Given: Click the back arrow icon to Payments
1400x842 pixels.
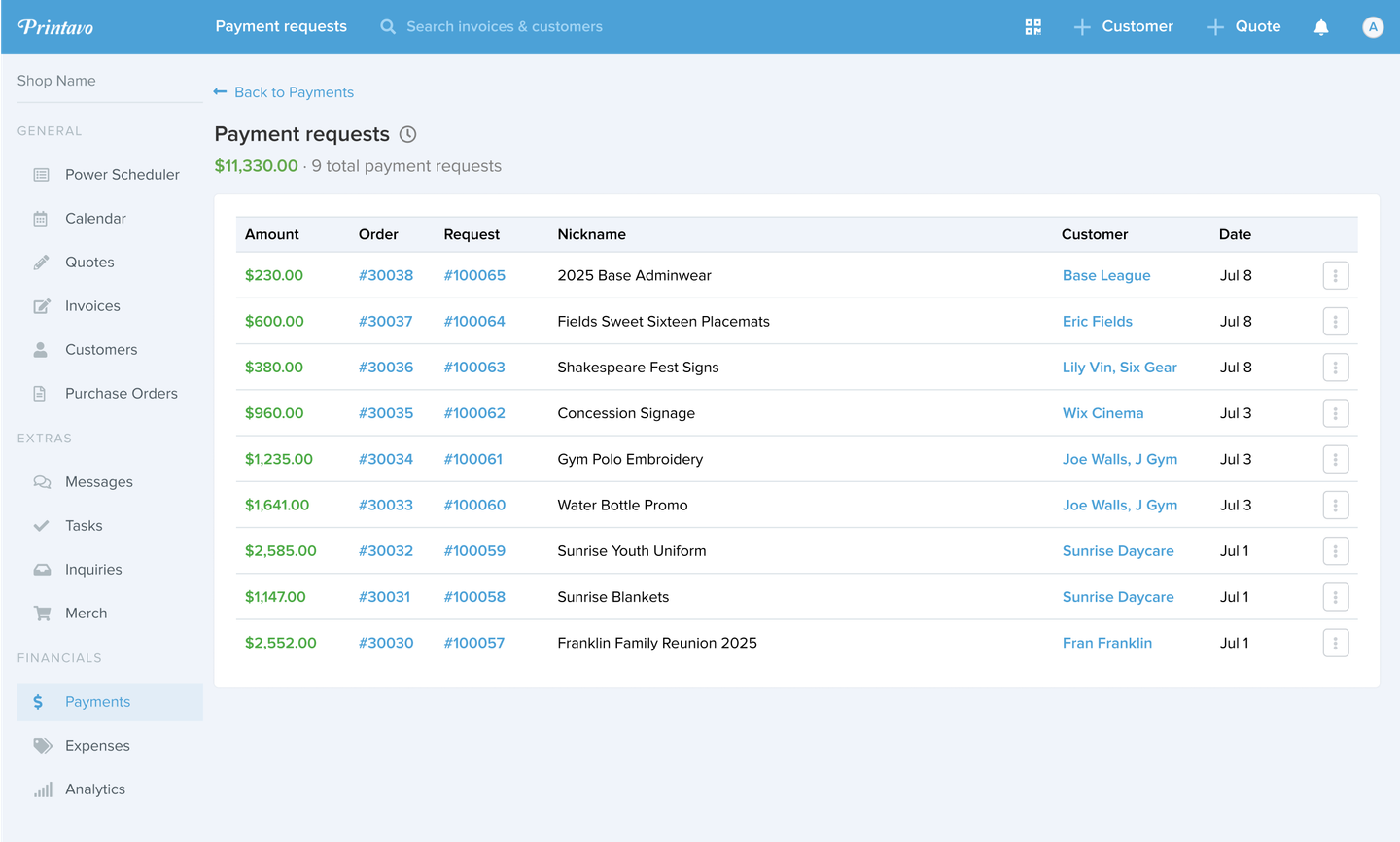Looking at the screenshot, I should pyautogui.click(x=220, y=92).
